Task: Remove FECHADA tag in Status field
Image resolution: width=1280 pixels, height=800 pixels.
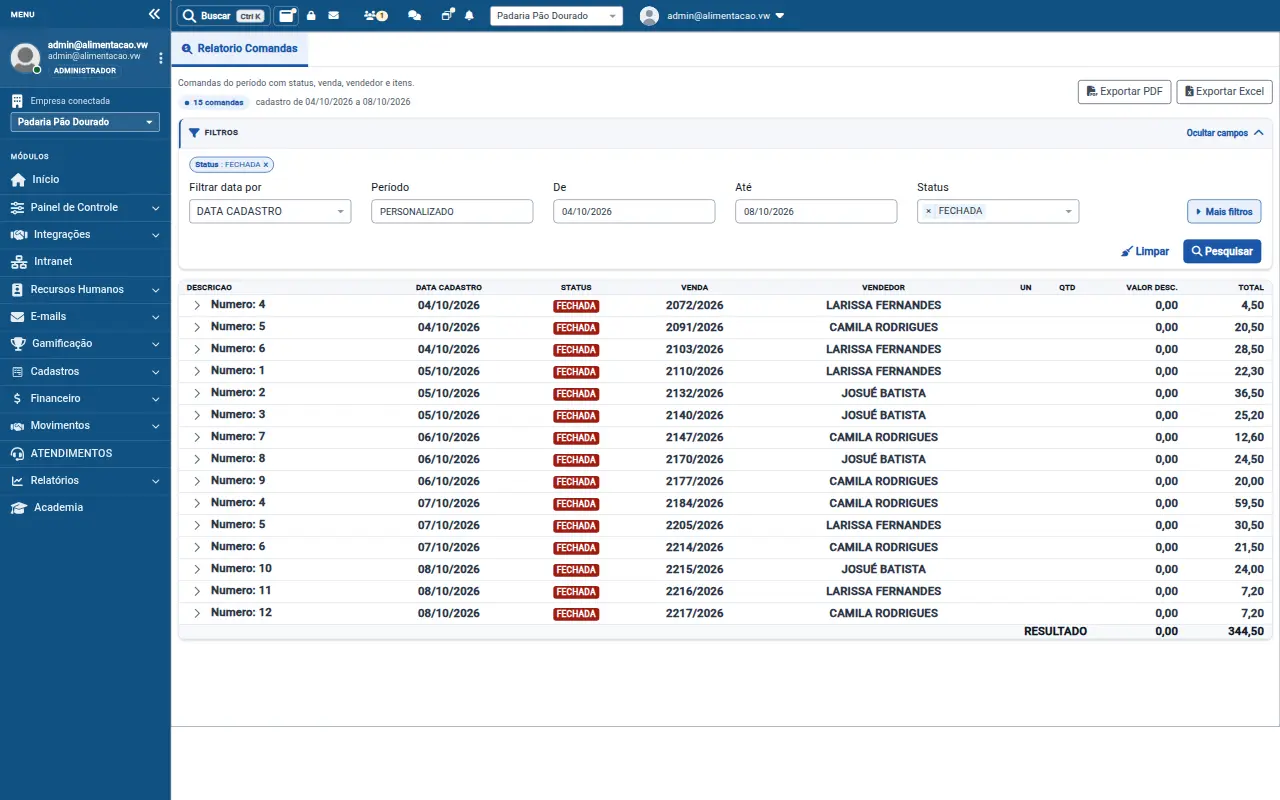Action: point(928,211)
